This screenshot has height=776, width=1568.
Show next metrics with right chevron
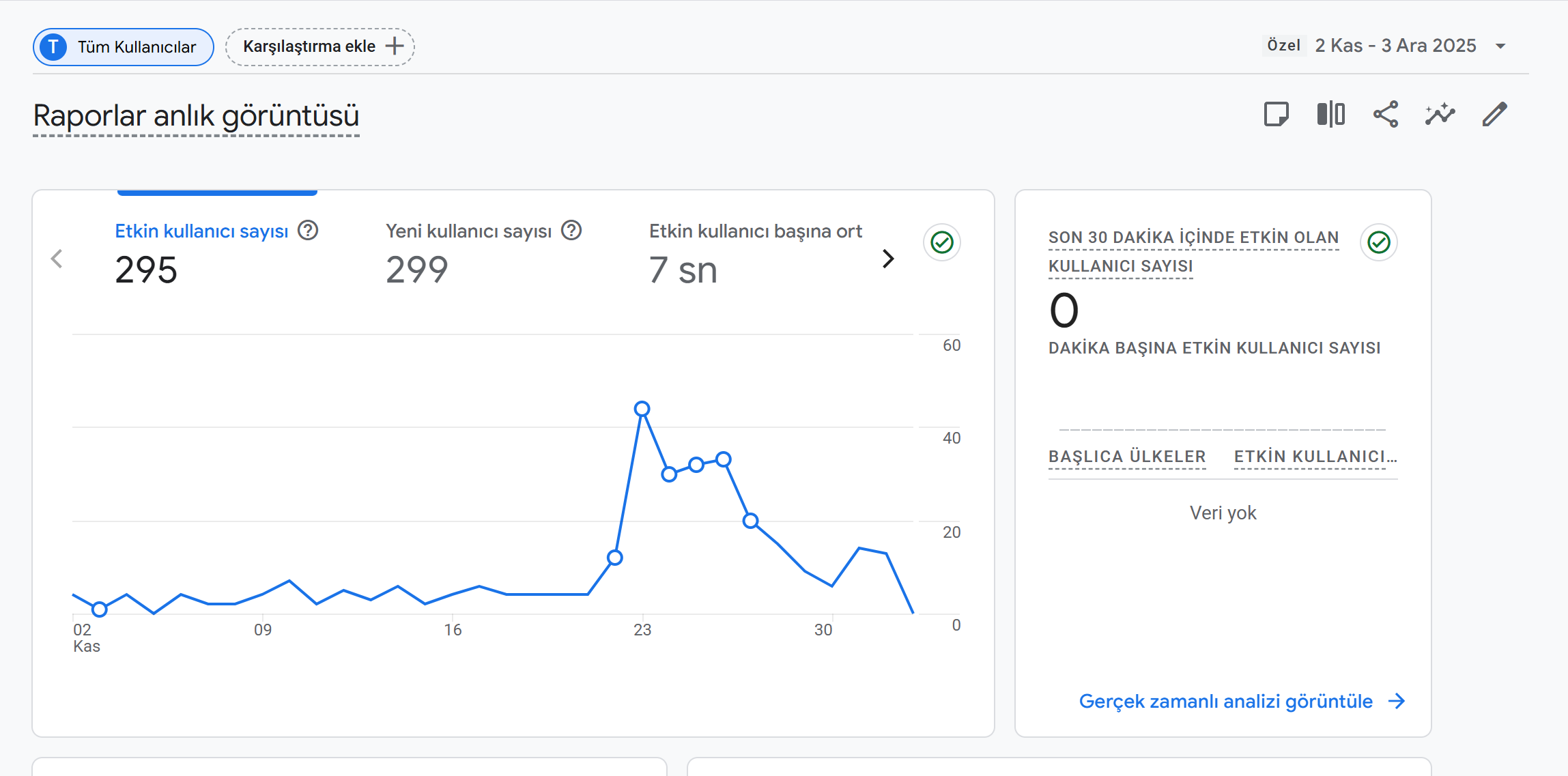coord(887,259)
